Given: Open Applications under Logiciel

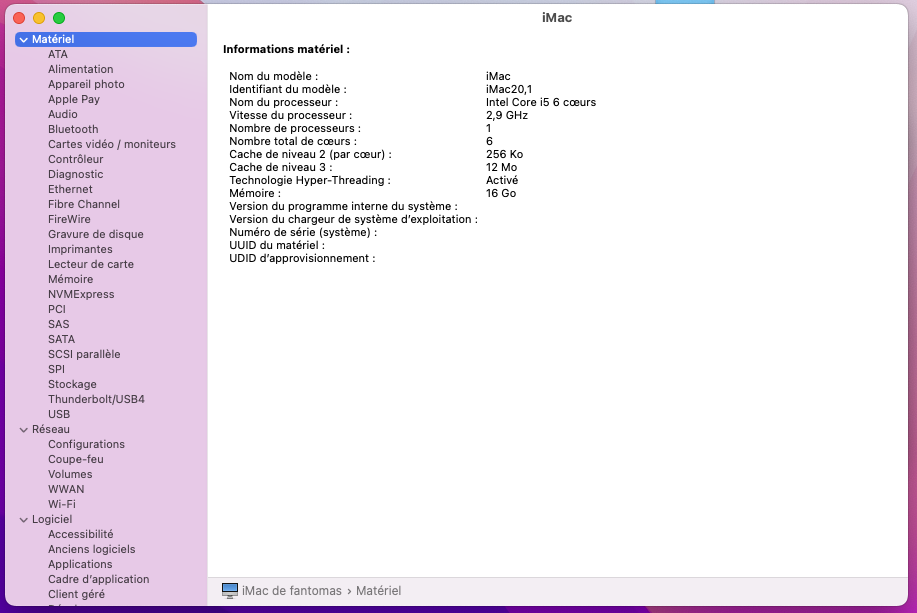Looking at the screenshot, I should click(x=80, y=564).
